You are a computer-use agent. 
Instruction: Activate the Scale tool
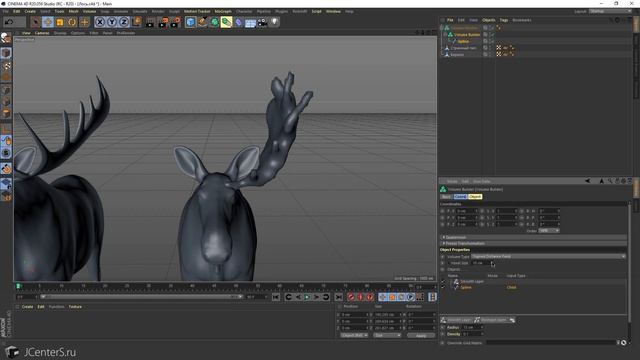pos(60,22)
